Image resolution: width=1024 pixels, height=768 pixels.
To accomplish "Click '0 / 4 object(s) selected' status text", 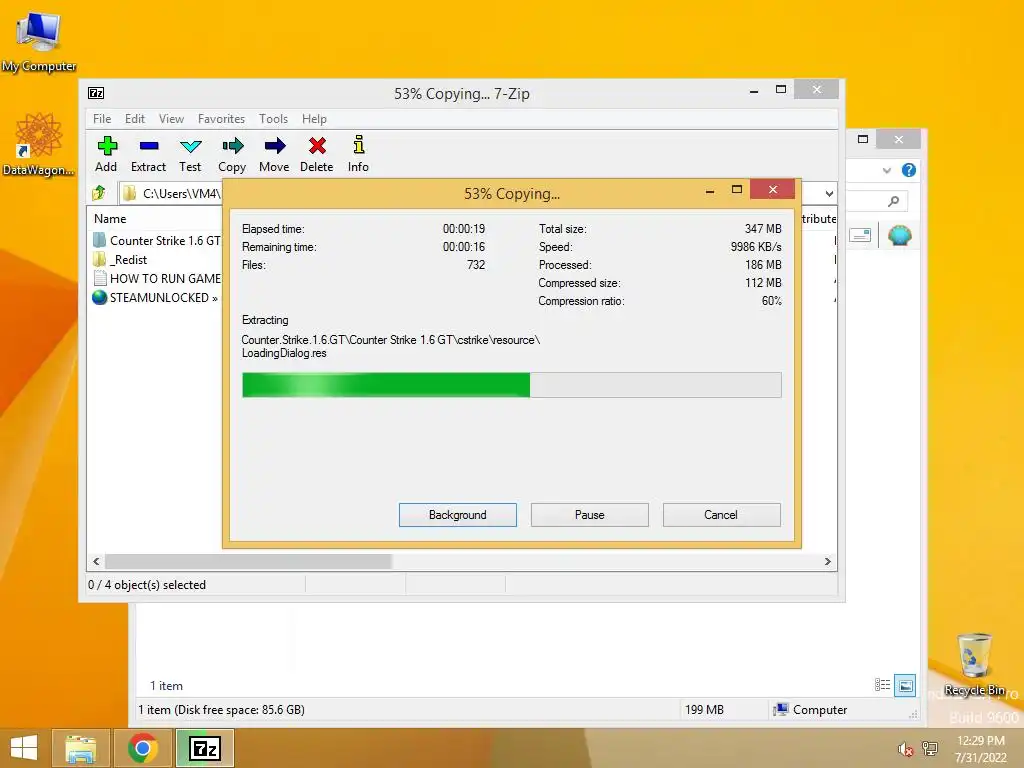I will pos(147,585).
